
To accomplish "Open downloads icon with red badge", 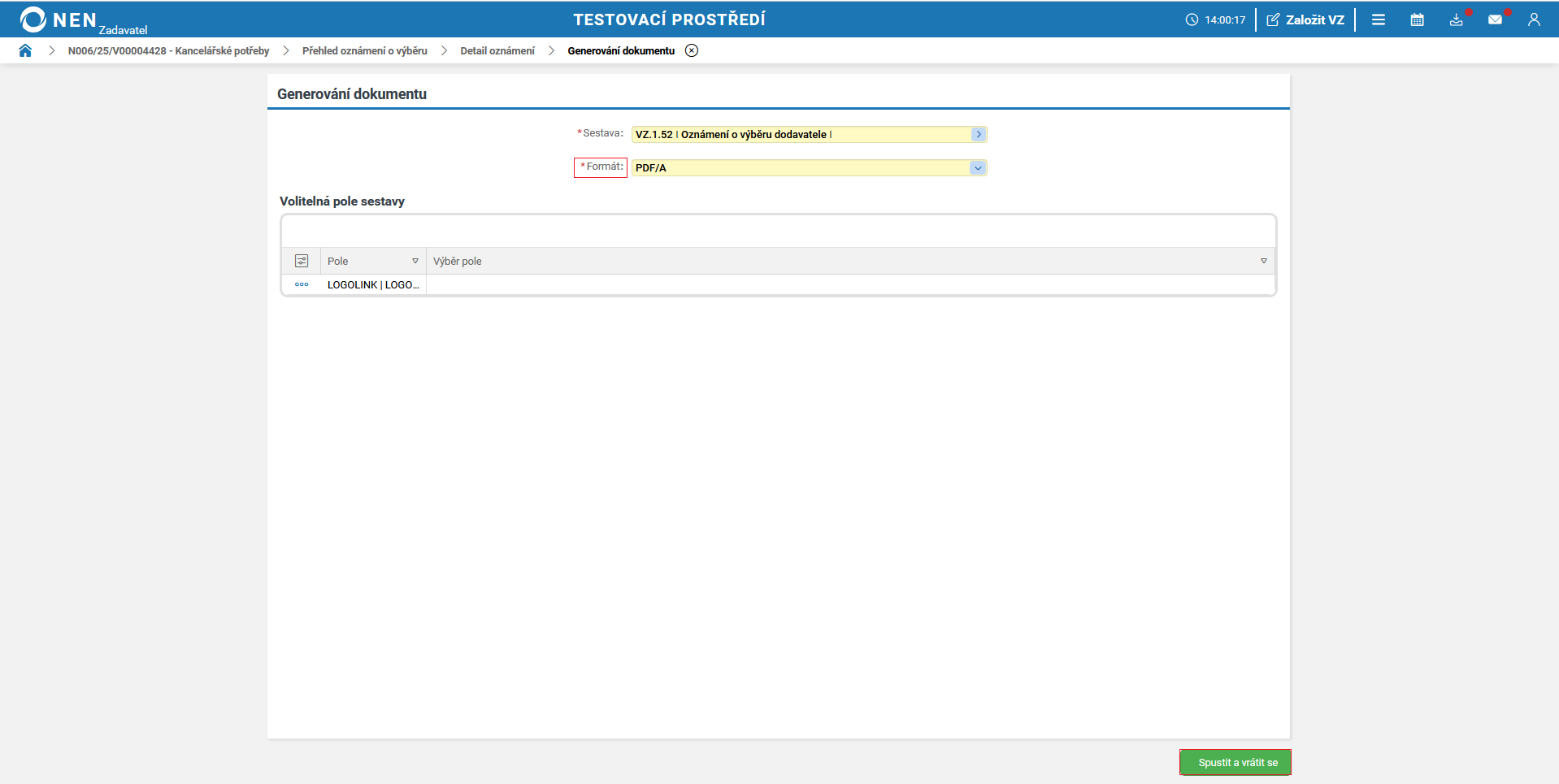I will (x=1456, y=19).
